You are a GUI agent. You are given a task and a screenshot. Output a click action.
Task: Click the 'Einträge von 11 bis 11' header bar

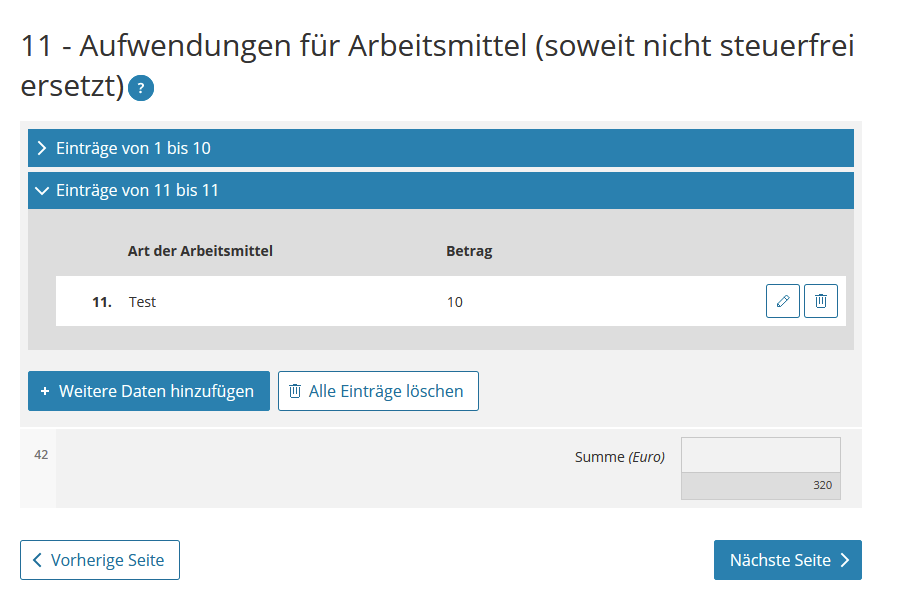440,190
